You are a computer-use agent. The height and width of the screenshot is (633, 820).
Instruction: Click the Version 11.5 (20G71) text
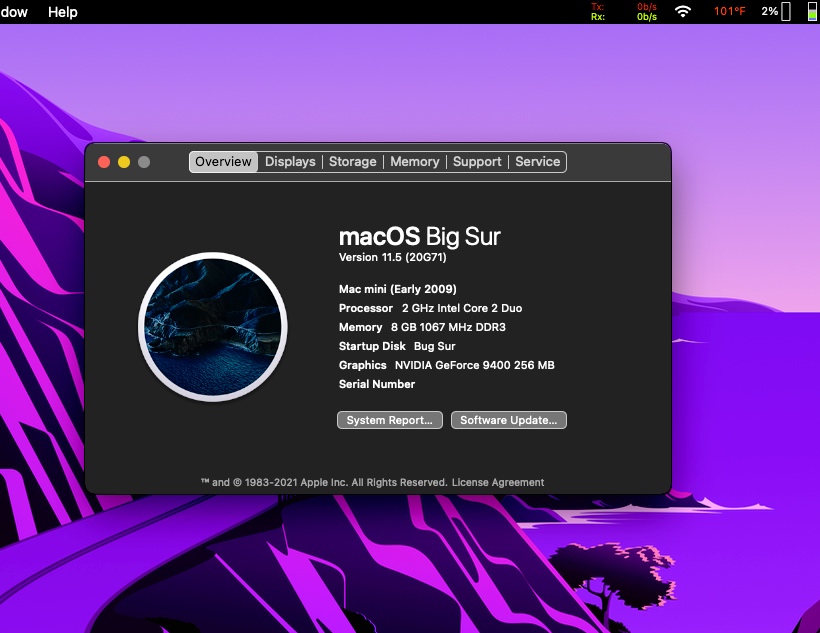point(393,257)
